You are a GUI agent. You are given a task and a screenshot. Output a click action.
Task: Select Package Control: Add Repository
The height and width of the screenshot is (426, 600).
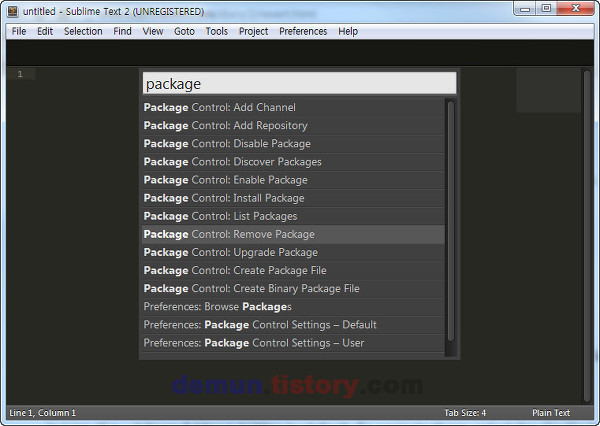tap(293, 126)
